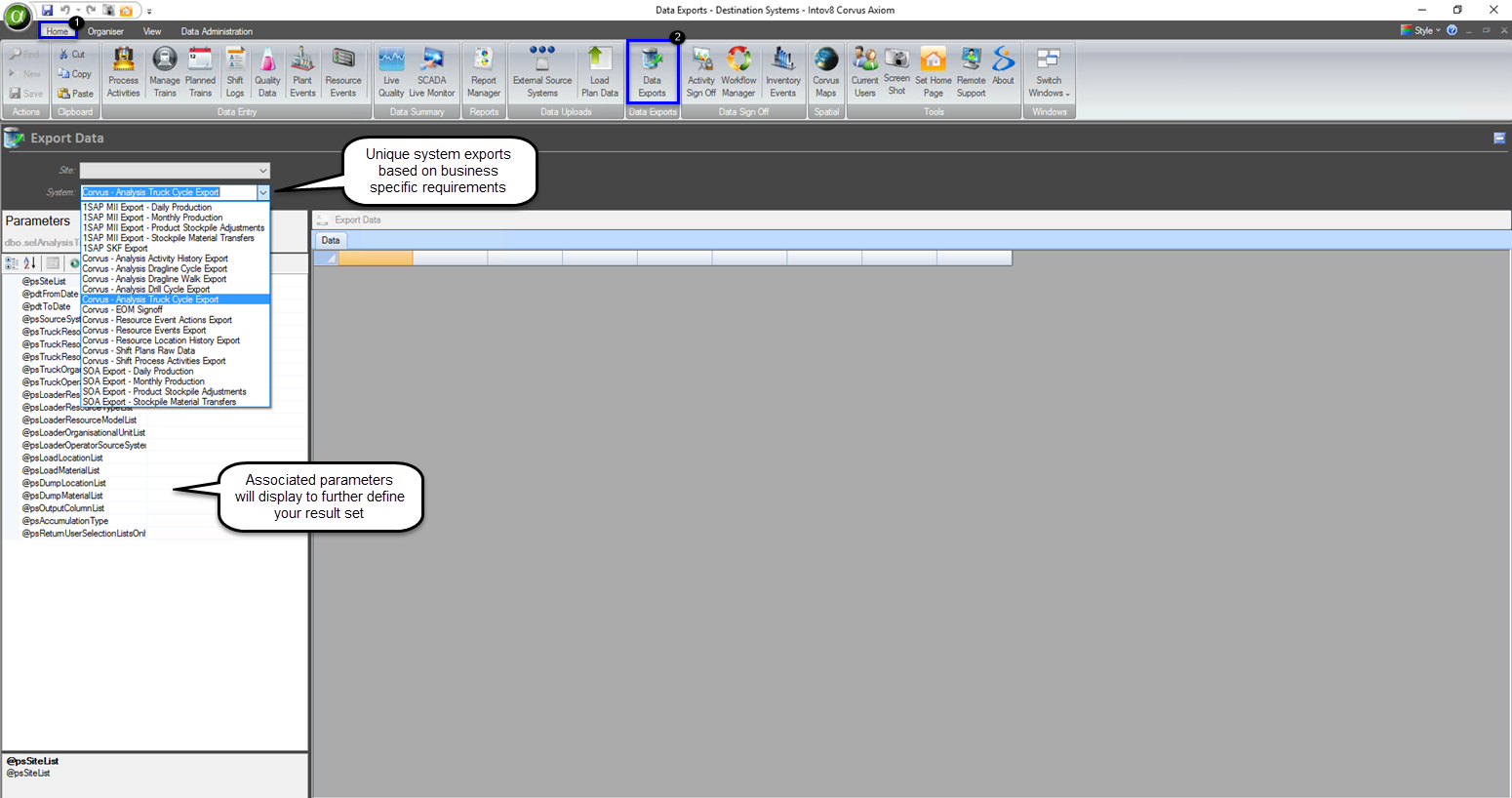Click the save icon in quick access toolbar
The height and width of the screenshot is (798, 1512).
point(47,11)
